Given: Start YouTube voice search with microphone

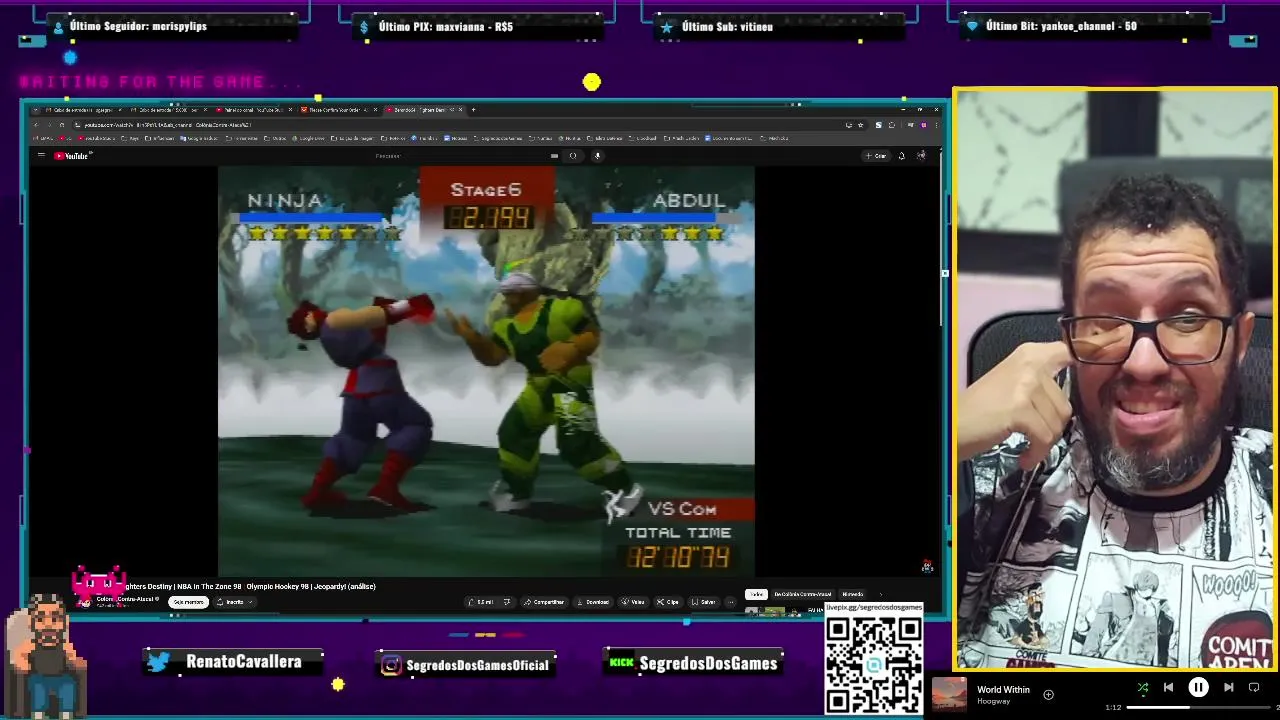Looking at the screenshot, I should 597,155.
